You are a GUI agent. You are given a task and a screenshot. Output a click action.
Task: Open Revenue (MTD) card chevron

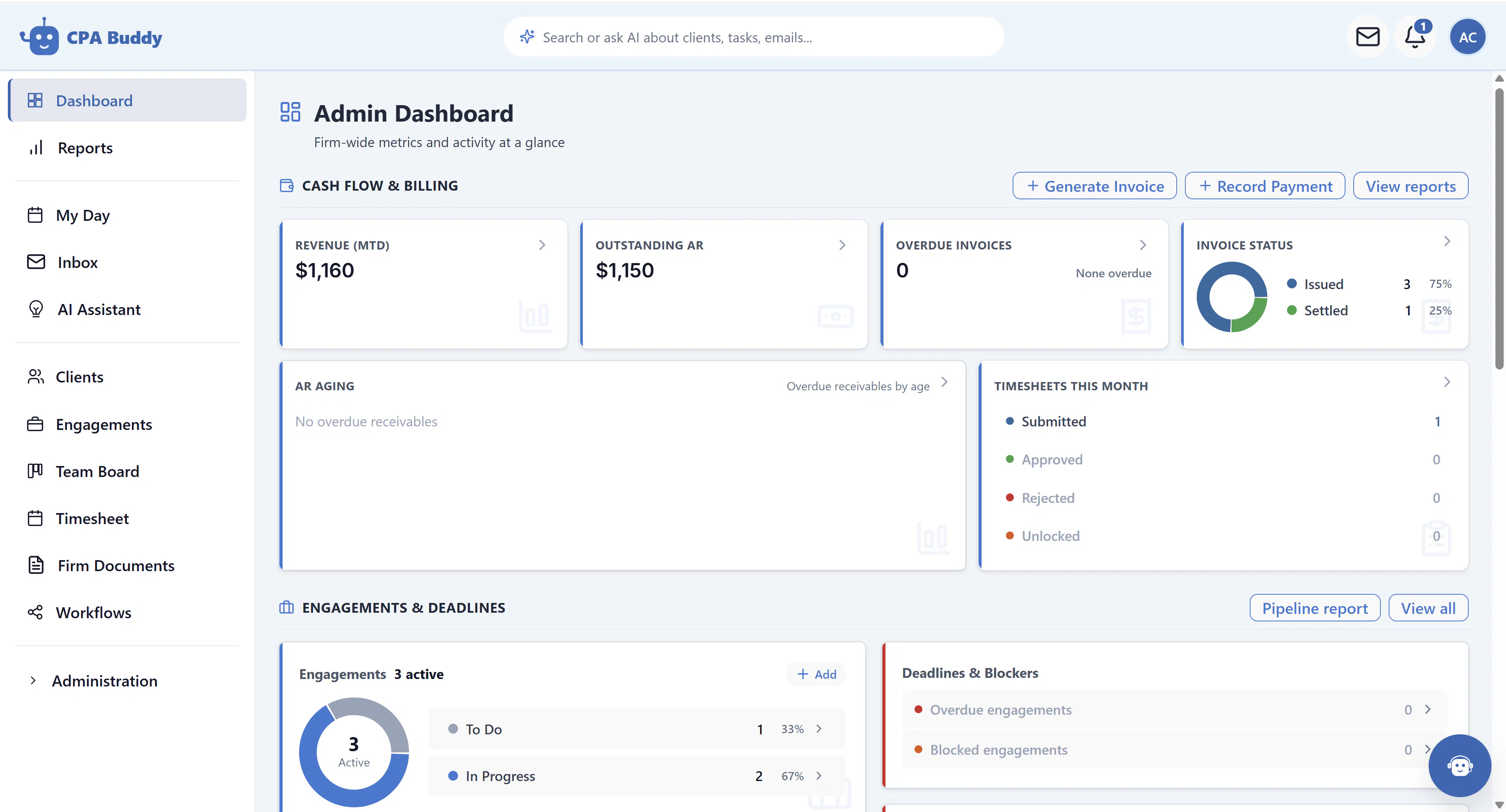542,245
